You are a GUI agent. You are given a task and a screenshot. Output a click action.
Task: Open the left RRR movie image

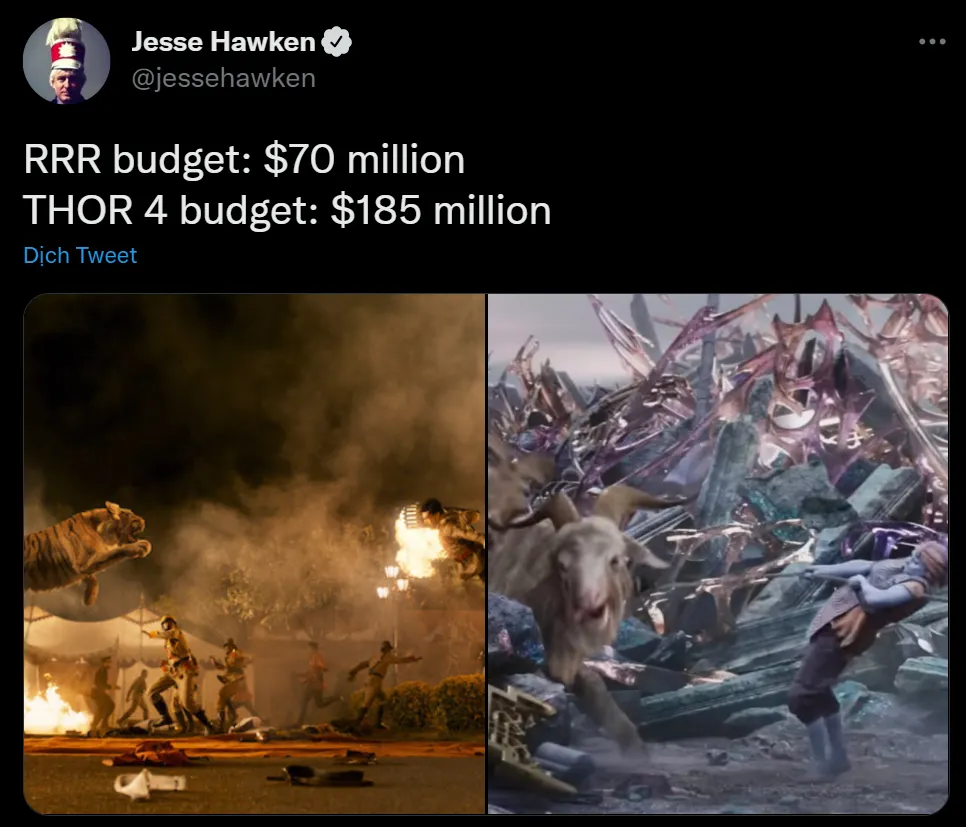[x=254, y=554]
